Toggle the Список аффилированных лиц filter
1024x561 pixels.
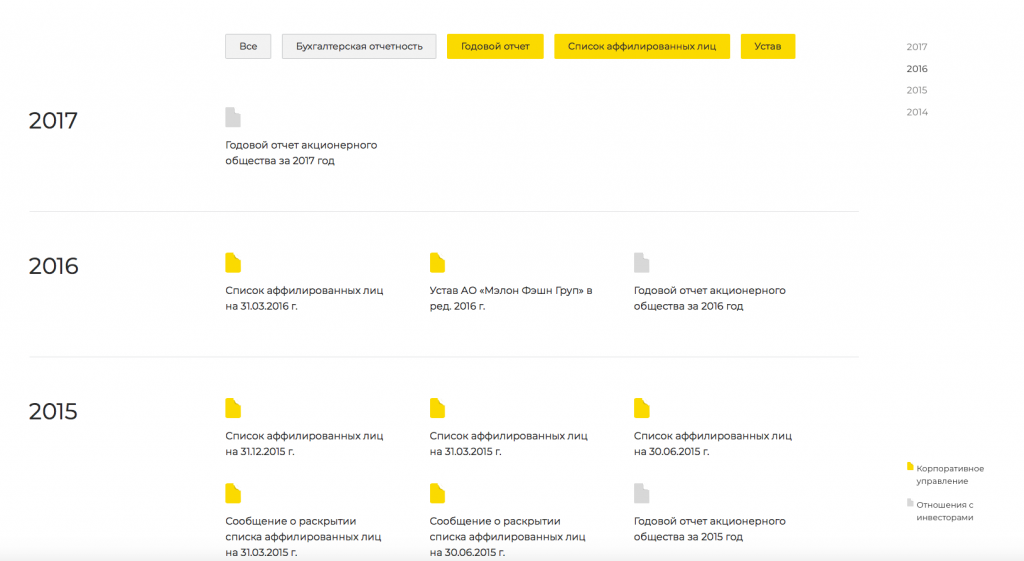[642, 46]
